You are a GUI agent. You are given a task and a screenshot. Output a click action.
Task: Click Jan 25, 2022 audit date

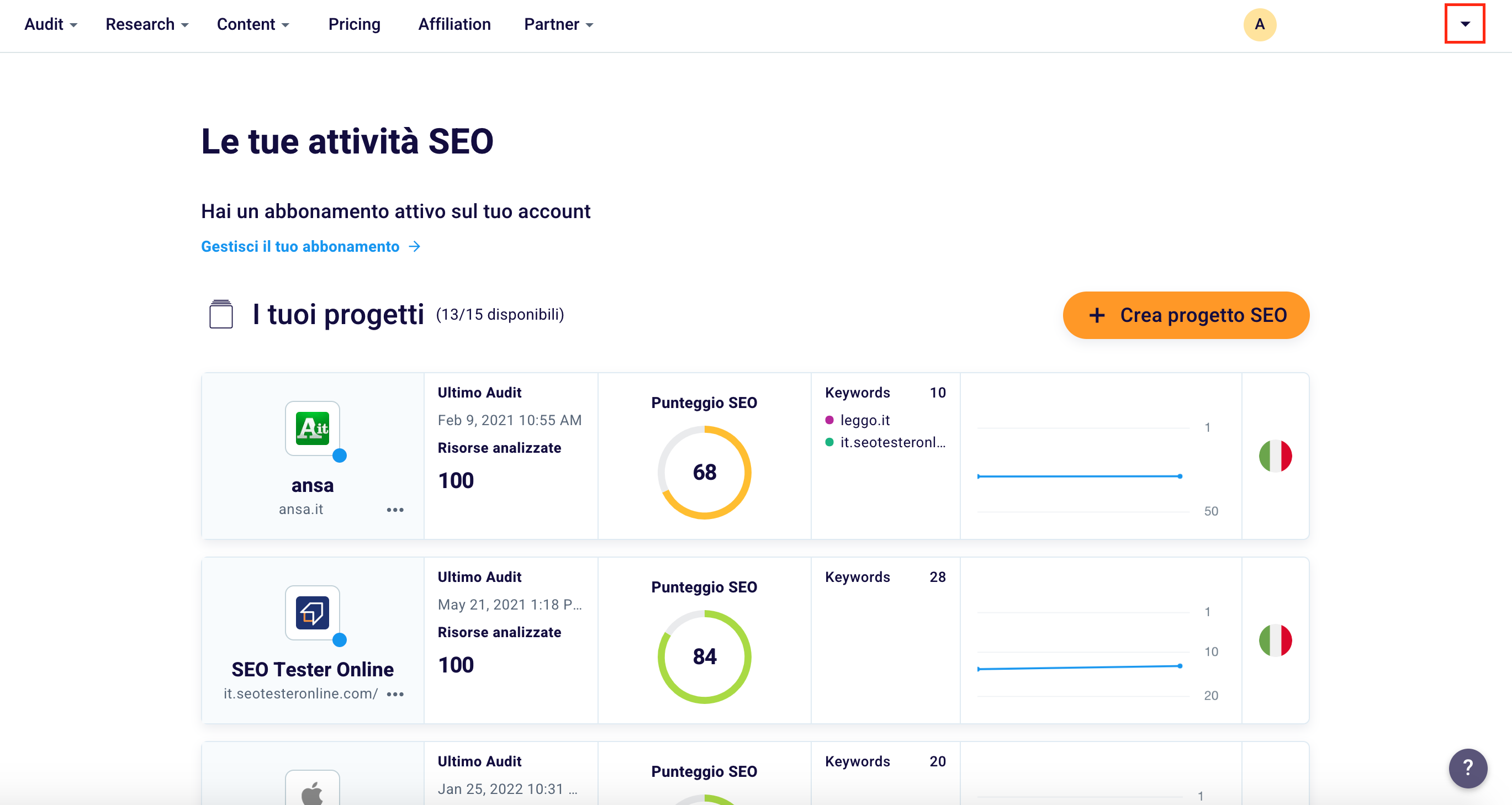(507, 788)
